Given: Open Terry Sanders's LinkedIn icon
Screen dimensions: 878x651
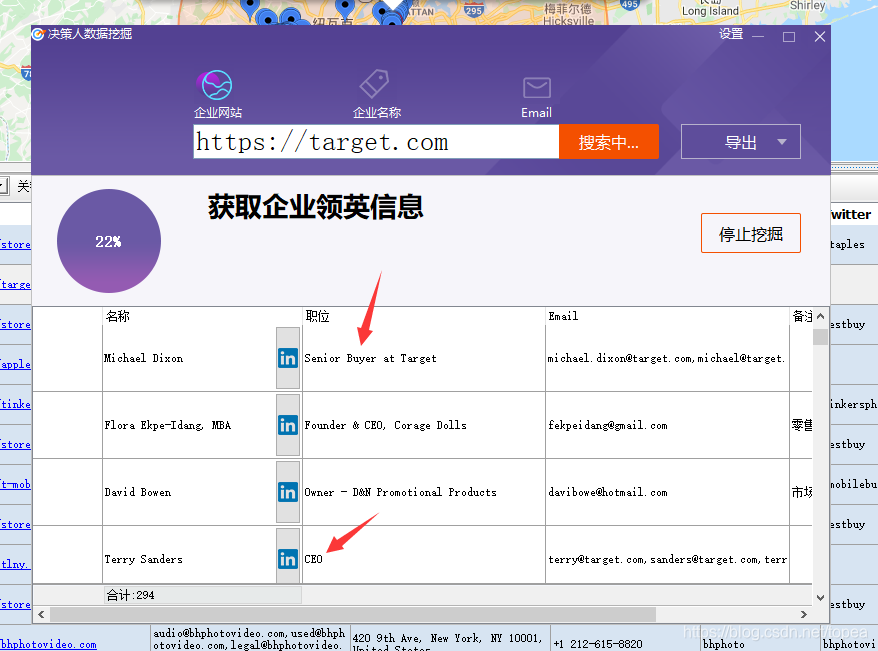Looking at the screenshot, I should (x=288, y=559).
